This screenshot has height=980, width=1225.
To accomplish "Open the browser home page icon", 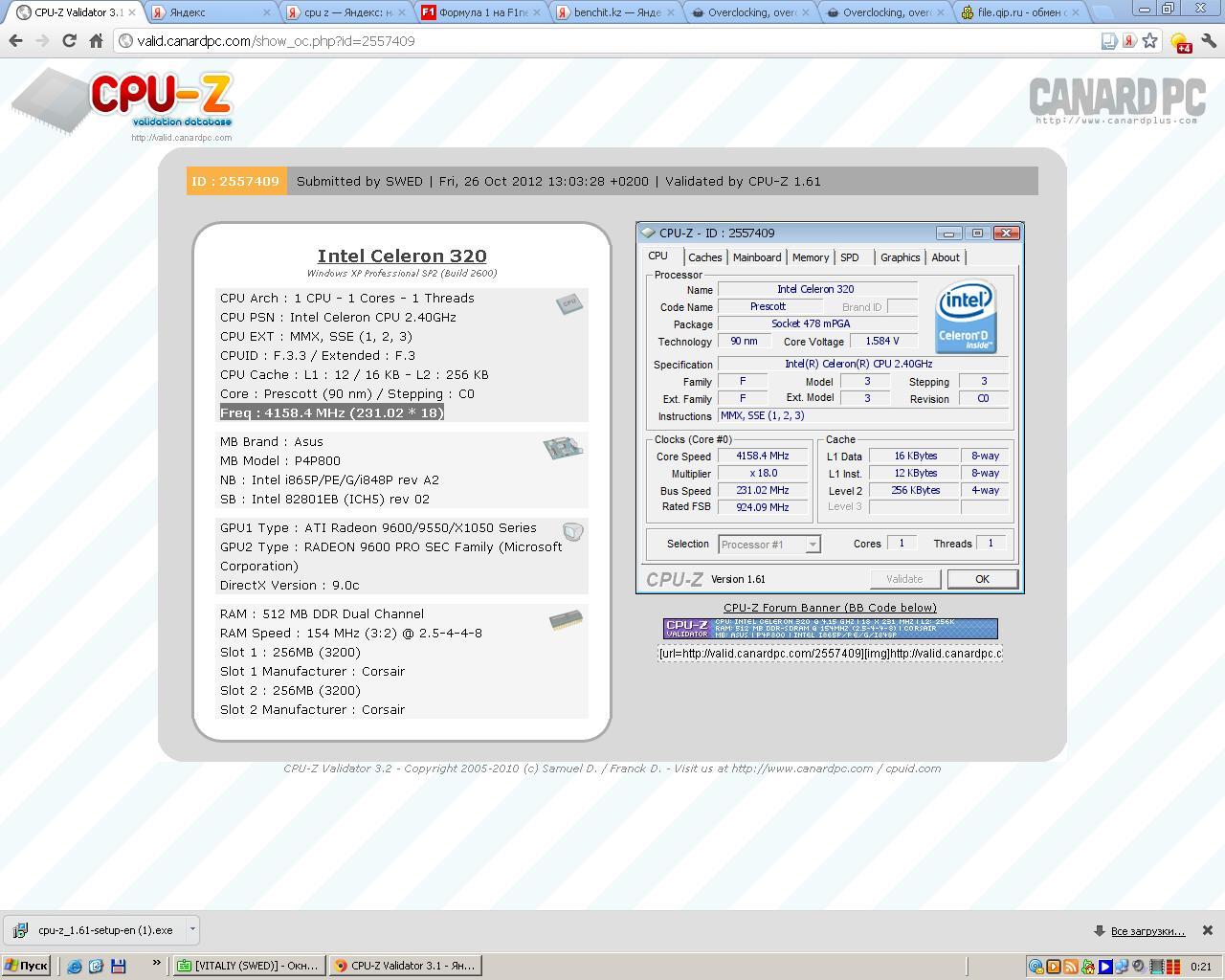I will click(96, 41).
